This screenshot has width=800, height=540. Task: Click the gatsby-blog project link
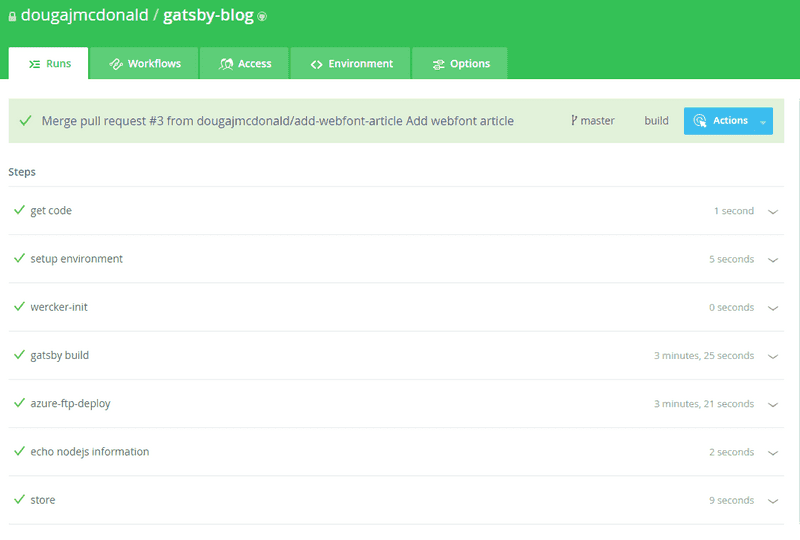pyautogui.click(x=208, y=15)
